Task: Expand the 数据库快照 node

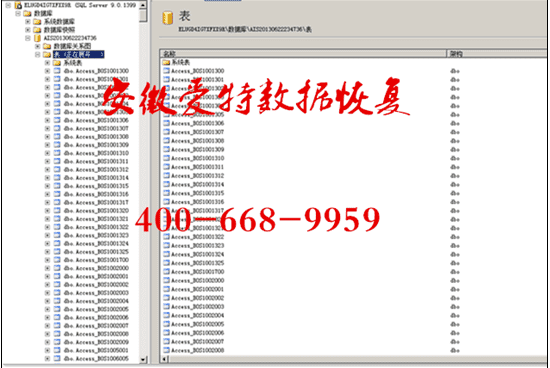Action: 28,30
